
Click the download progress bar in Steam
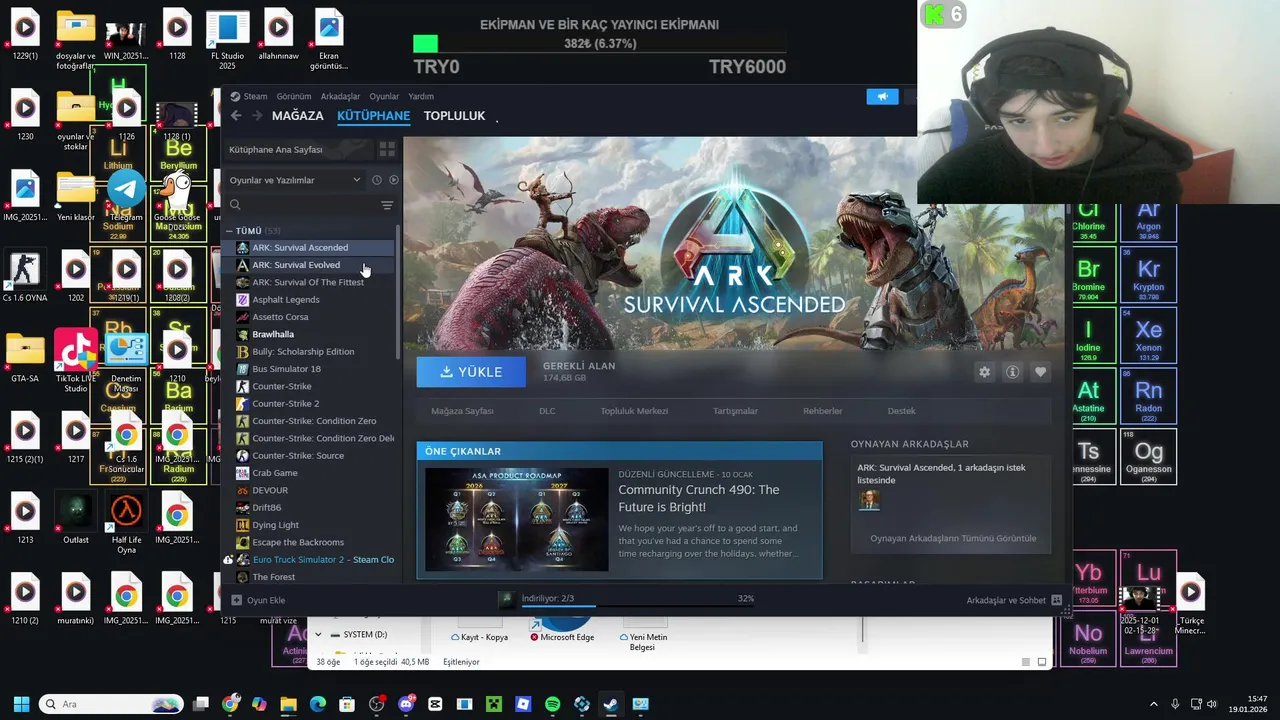coord(638,604)
